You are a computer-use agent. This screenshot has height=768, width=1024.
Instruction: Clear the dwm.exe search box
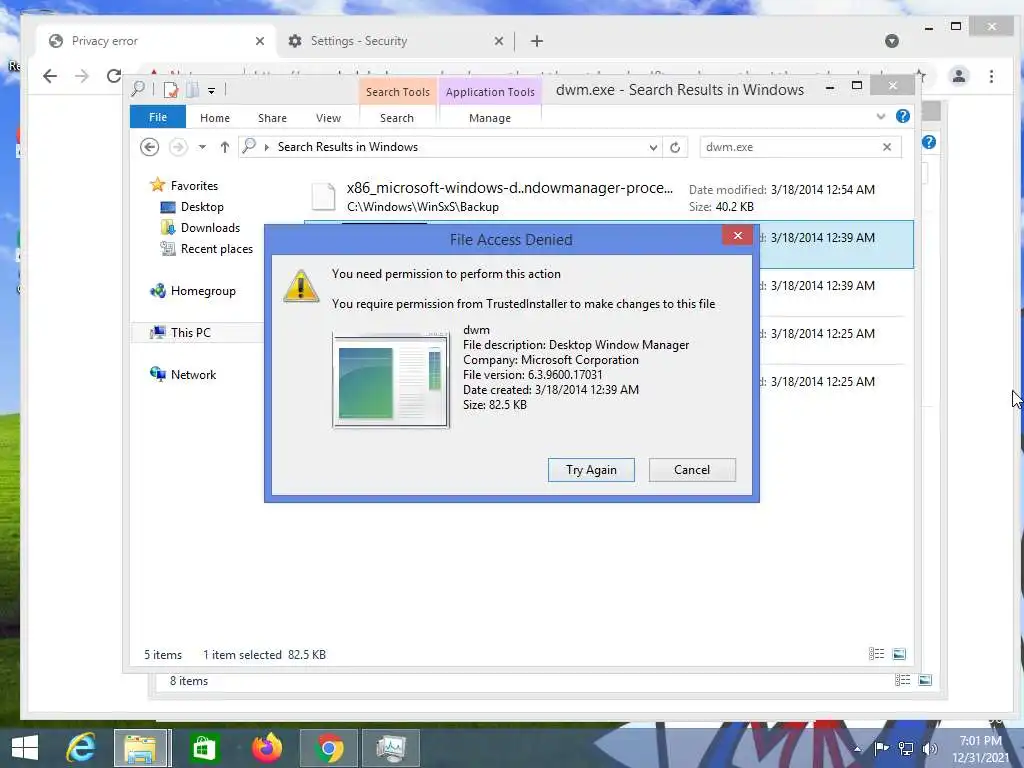coord(887,147)
